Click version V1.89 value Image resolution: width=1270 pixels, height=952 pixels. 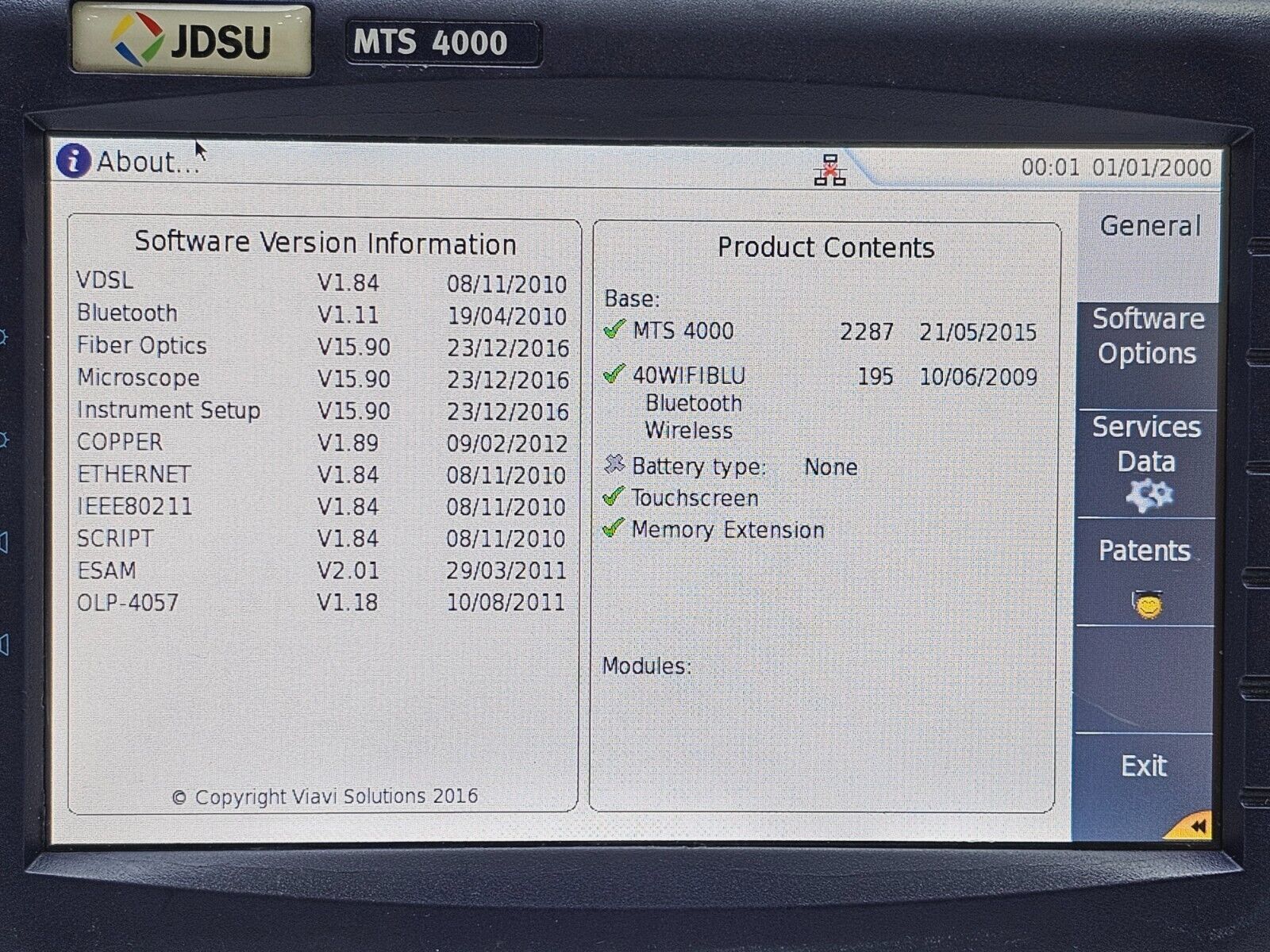[x=348, y=443]
